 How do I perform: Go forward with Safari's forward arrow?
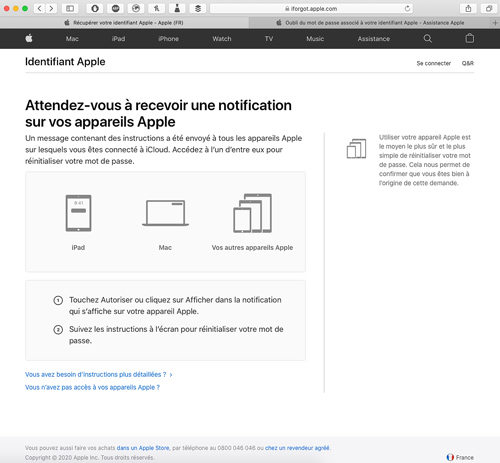[x=51, y=8]
